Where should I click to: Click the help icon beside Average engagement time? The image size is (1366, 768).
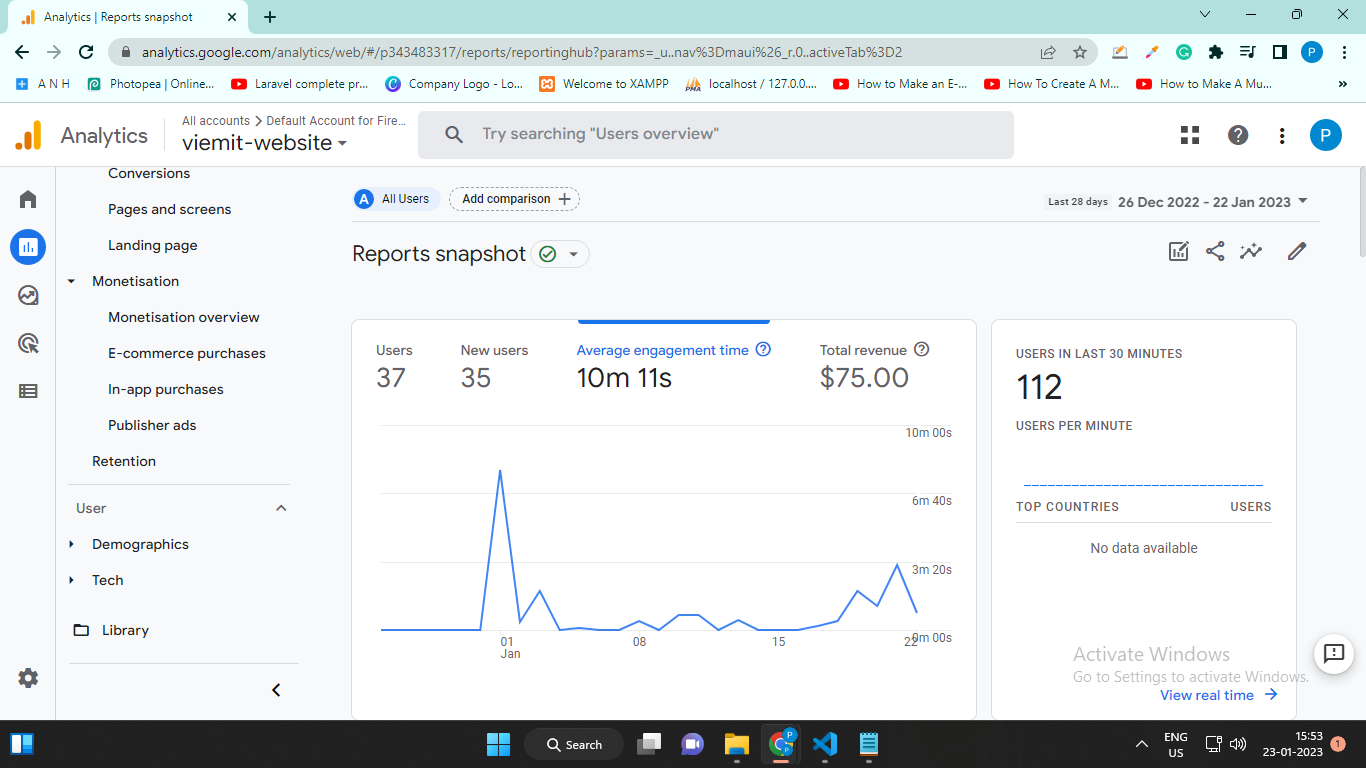pyautogui.click(x=763, y=350)
